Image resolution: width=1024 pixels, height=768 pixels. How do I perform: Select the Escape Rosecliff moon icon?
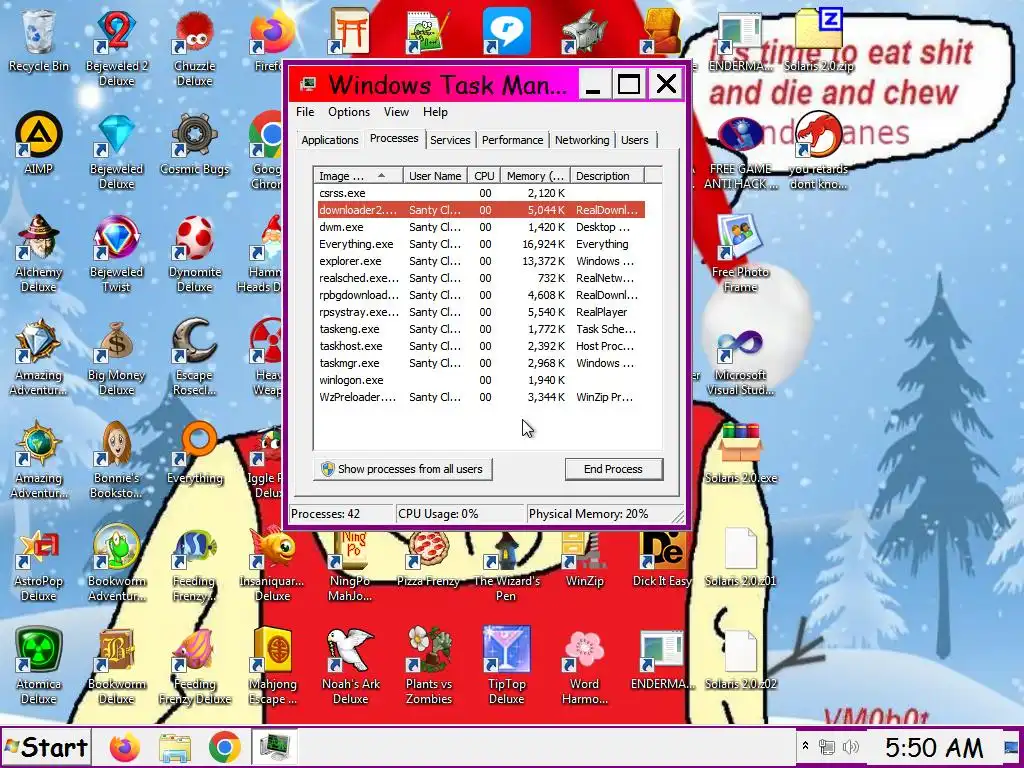pyautogui.click(x=195, y=357)
